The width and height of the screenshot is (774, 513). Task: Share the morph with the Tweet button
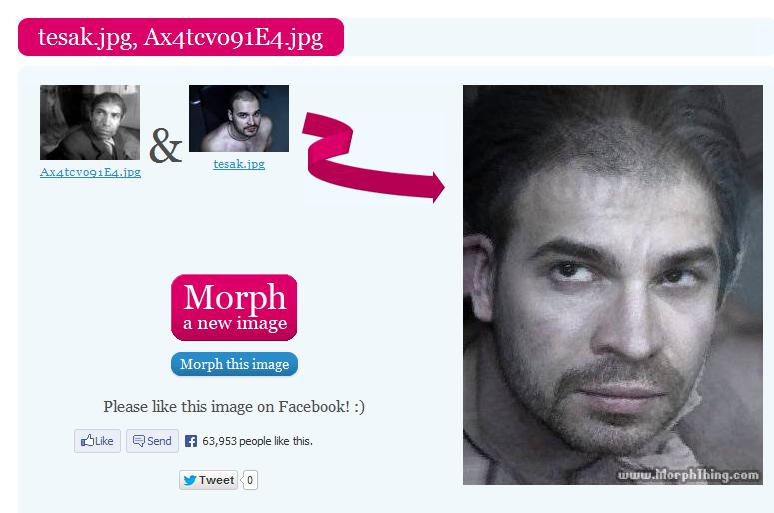(x=208, y=480)
